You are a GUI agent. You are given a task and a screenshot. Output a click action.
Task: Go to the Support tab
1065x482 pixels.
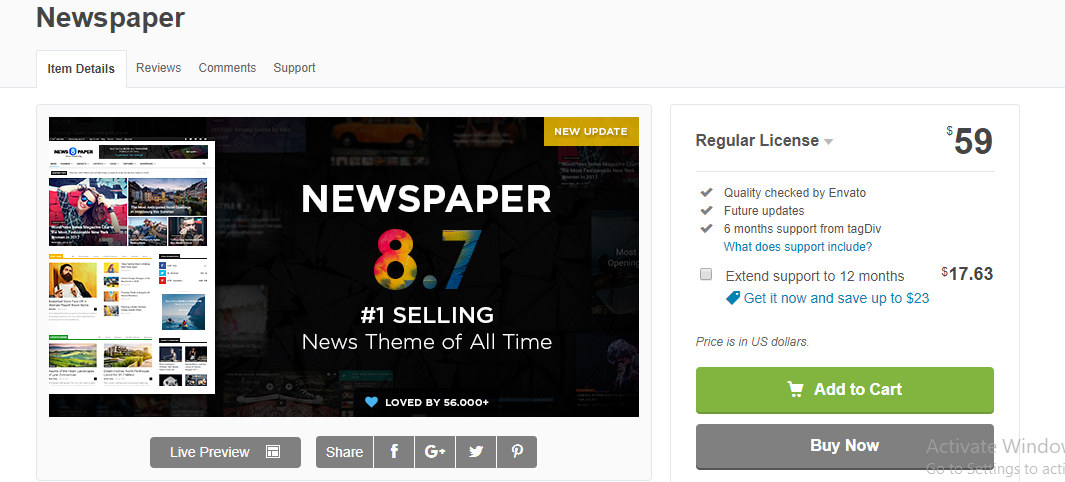pyautogui.click(x=294, y=68)
